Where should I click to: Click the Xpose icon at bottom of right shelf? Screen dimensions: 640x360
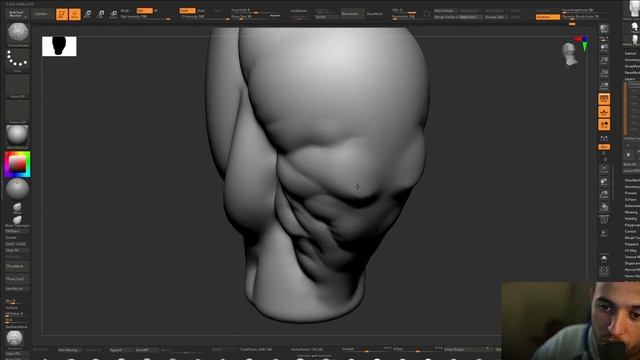(604, 271)
